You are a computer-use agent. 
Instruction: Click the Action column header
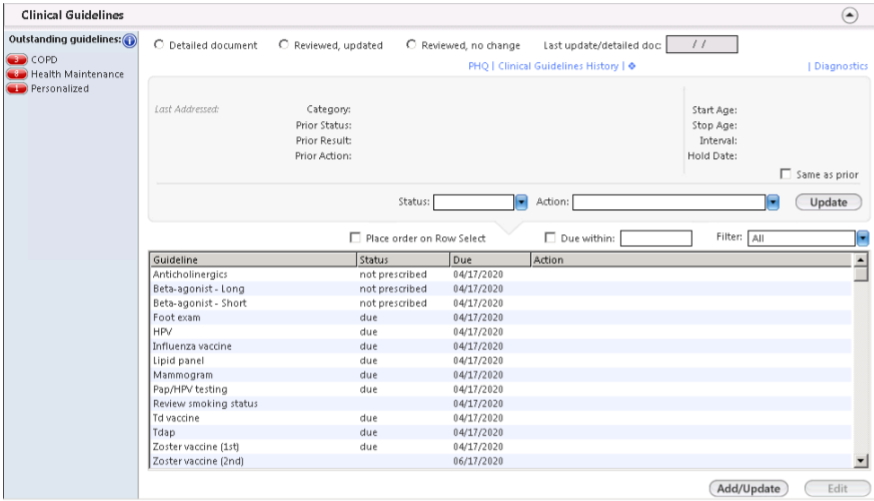point(691,260)
